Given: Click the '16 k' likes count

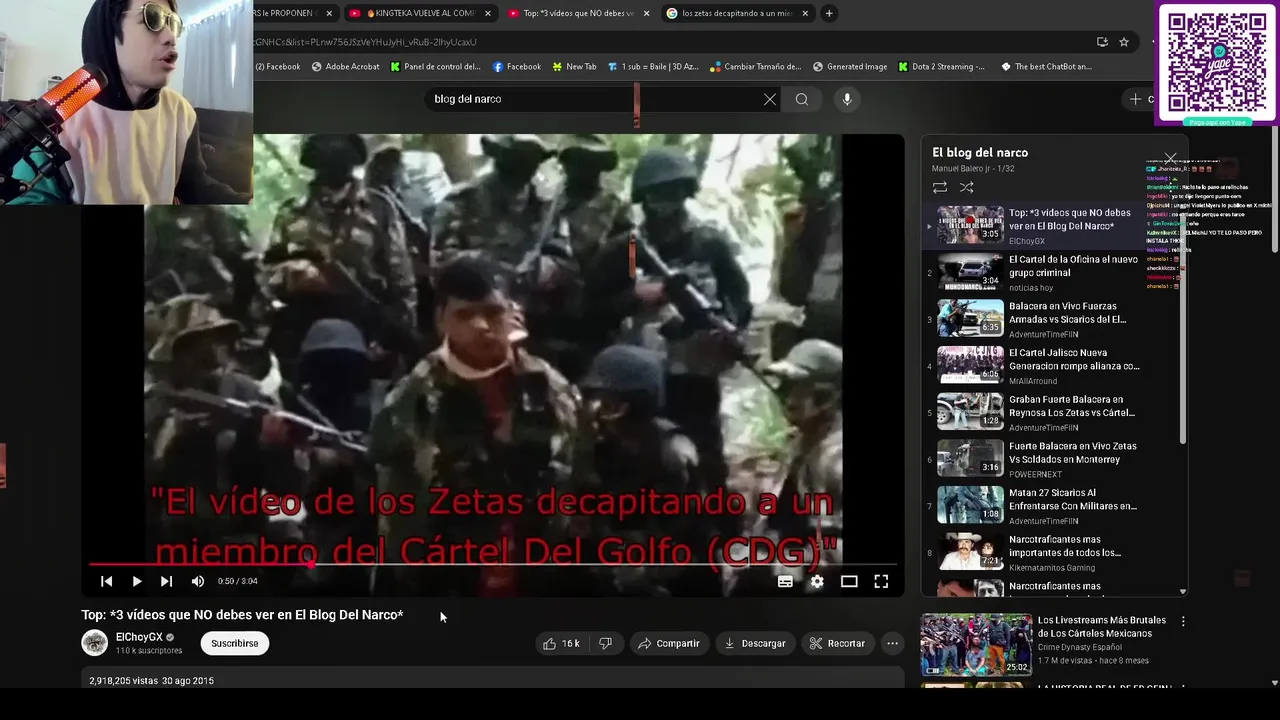Looking at the screenshot, I should pos(571,643).
